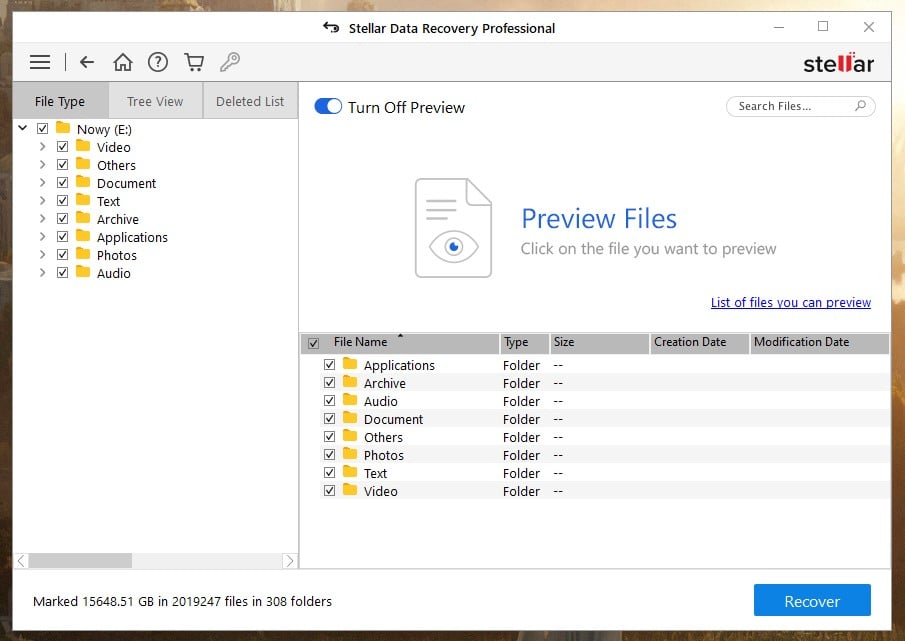This screenshot has width=905, height=641.
Task: Uncheck the Photos checkbox in left tree
Action: click(62, 254)
